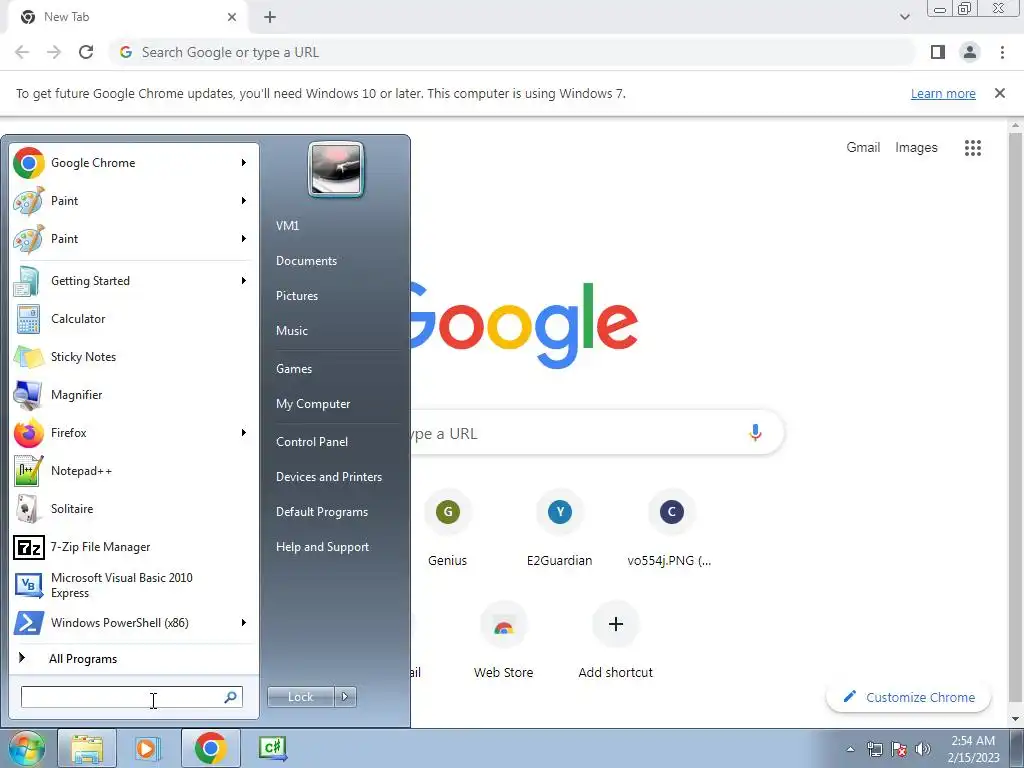Click the Windows Start orb
Screen dimensions: 1024x768
[x=26, y=748]
